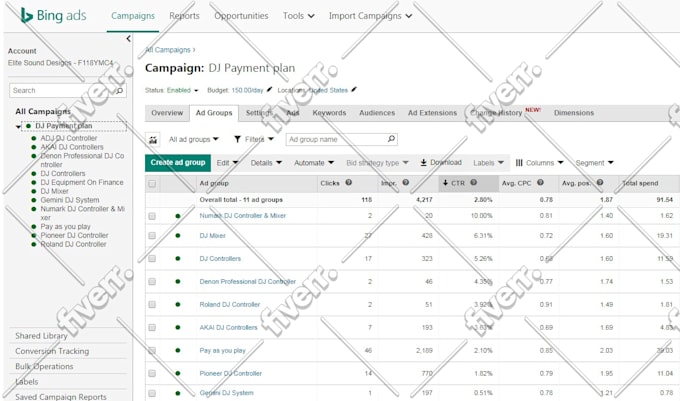Open the Import Campaigns dropdown

coord(370,16)
